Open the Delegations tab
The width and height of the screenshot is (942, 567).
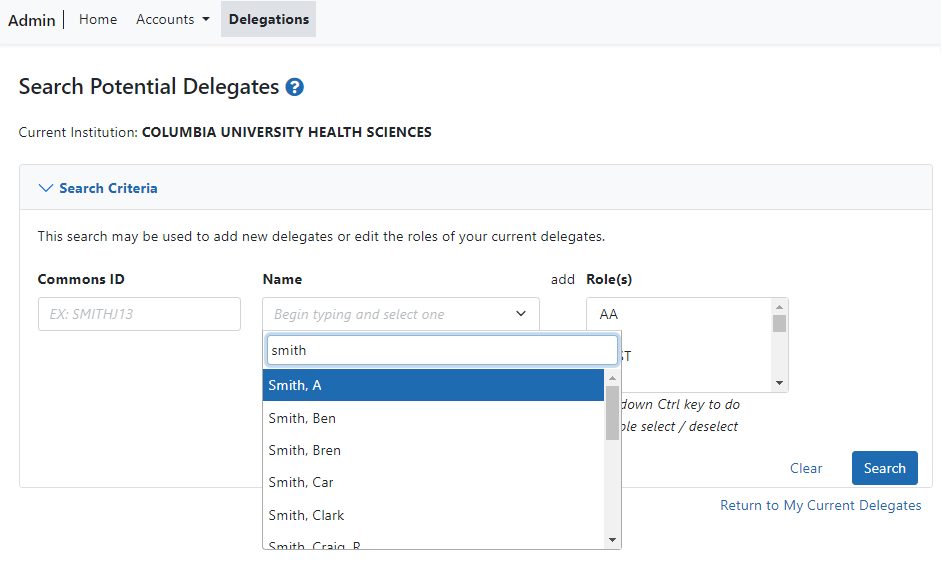coord(268,19)
